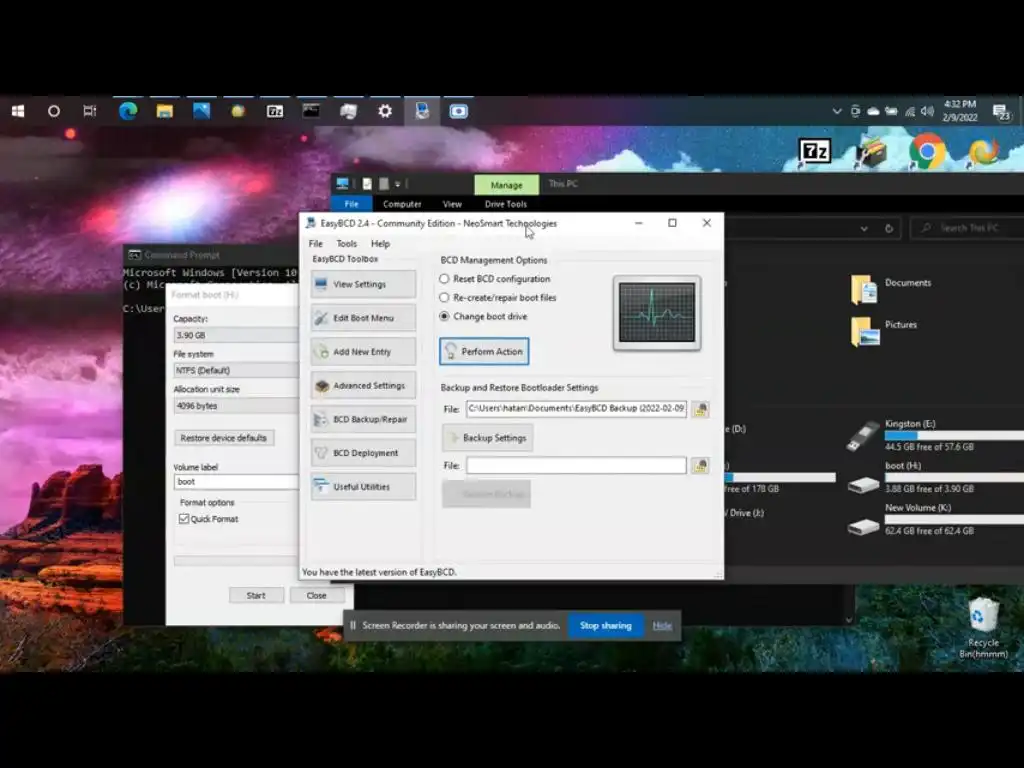The height and width of the screenshot is (768, 1024).
Task: Click Explorer refresh icon
Action: [889, 229]
